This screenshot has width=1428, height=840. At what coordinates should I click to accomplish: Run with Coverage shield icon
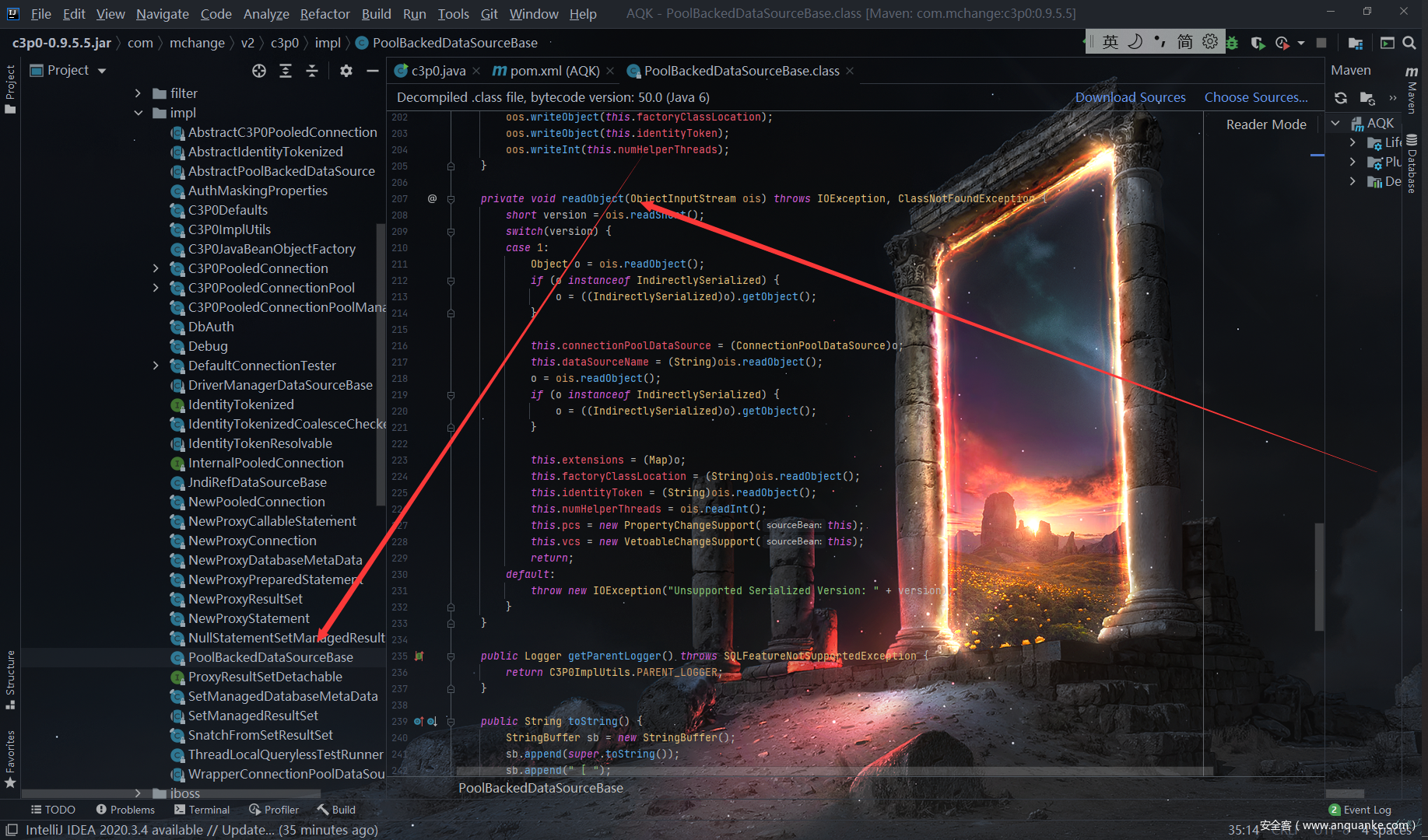1257,43
